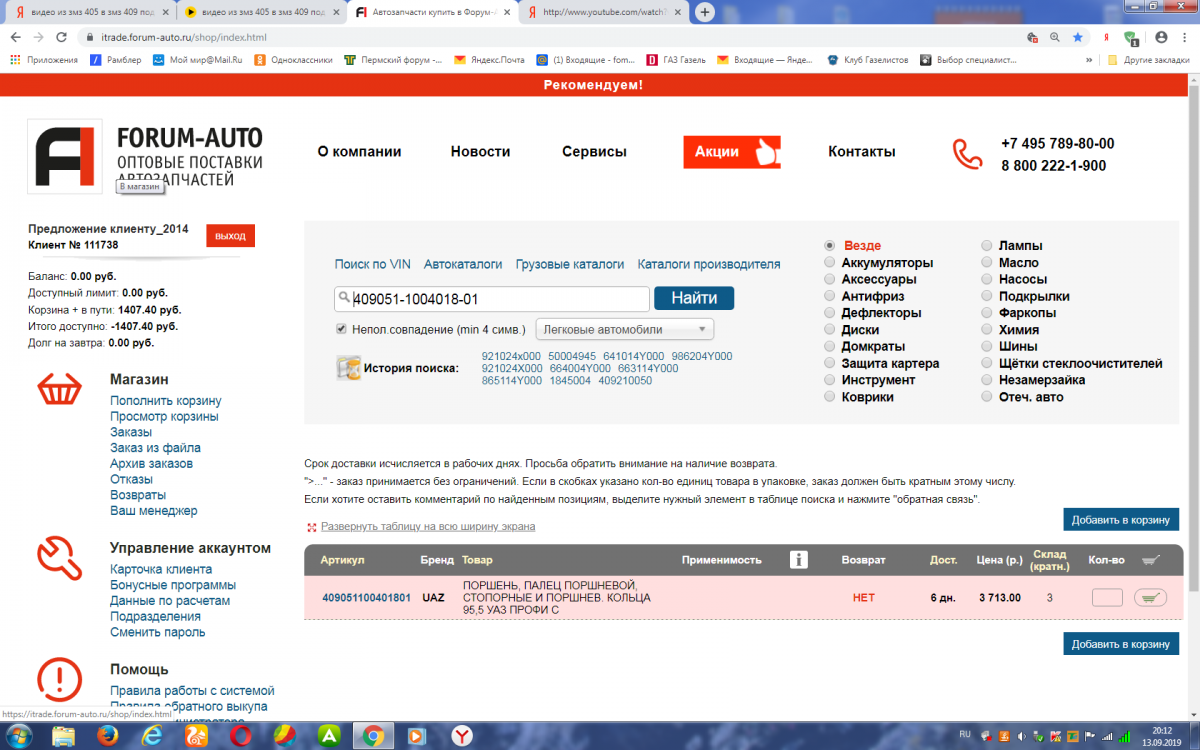Open the Просмотр корзины link

tap(164, 417)
